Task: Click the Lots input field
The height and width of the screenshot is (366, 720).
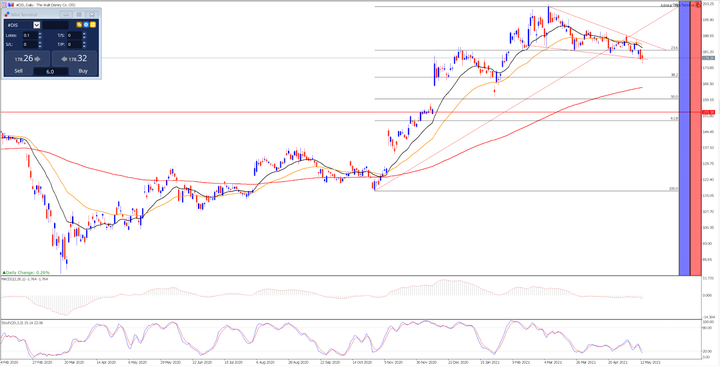Action: tap(30, 35)
